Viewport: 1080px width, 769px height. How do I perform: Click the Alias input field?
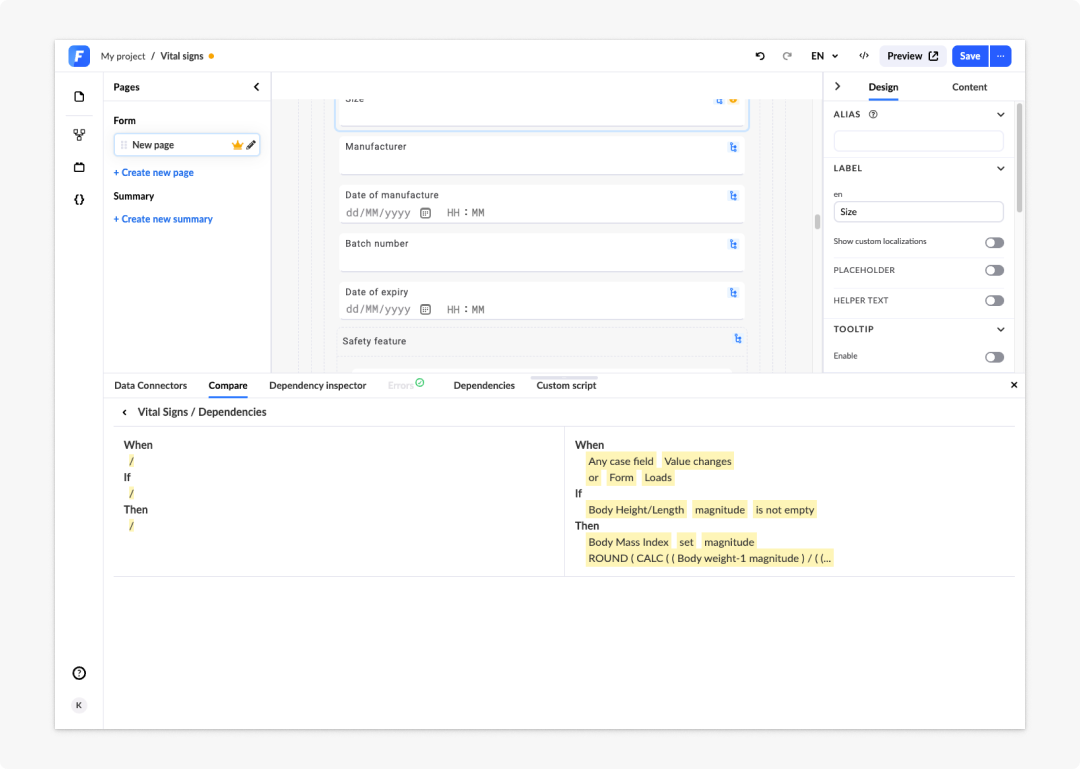coord(918,141)
